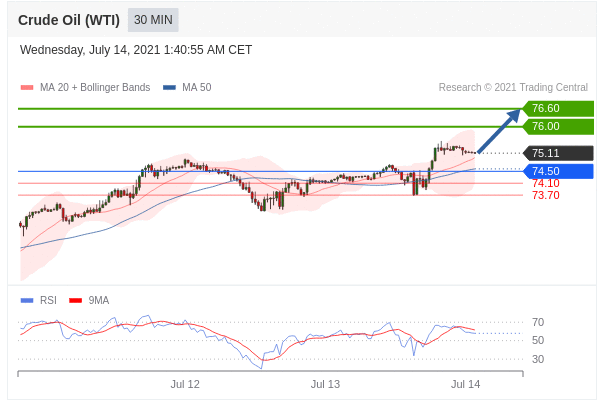Click the Jul 13 date axis label

325,384
